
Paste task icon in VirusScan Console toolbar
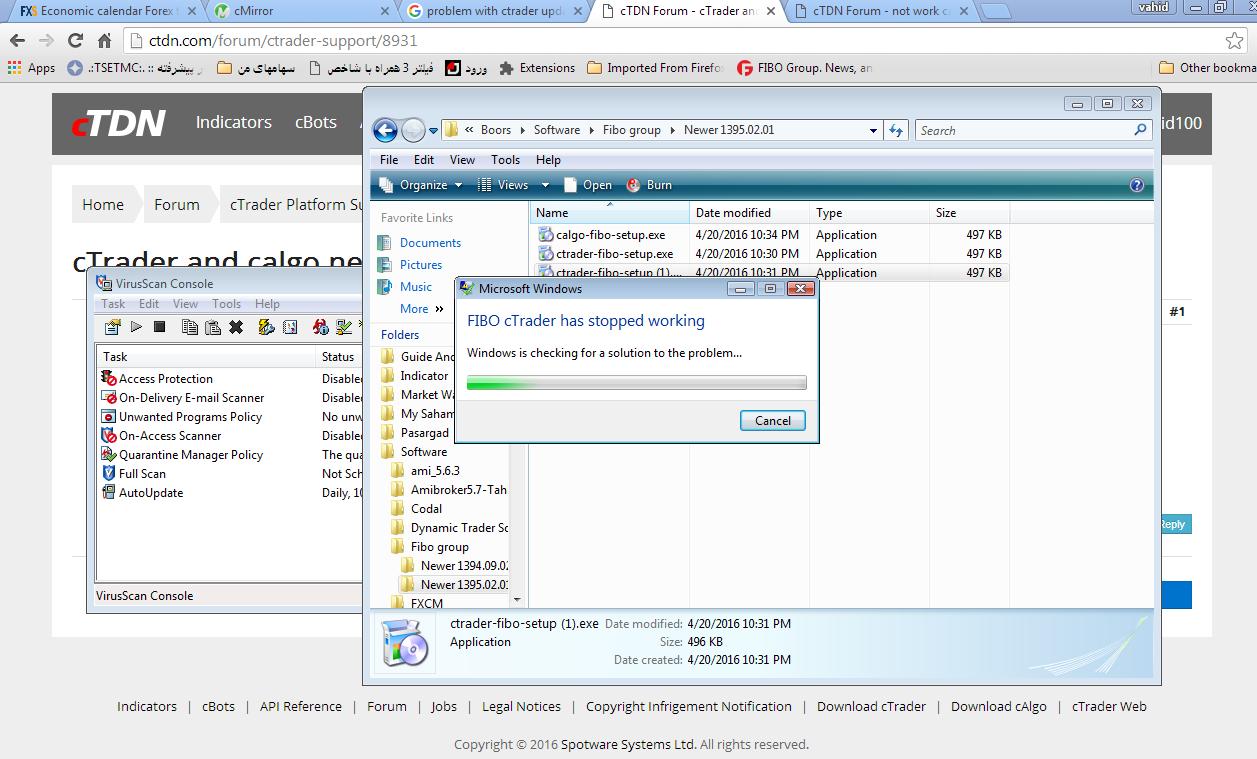[x=212, y=327]
